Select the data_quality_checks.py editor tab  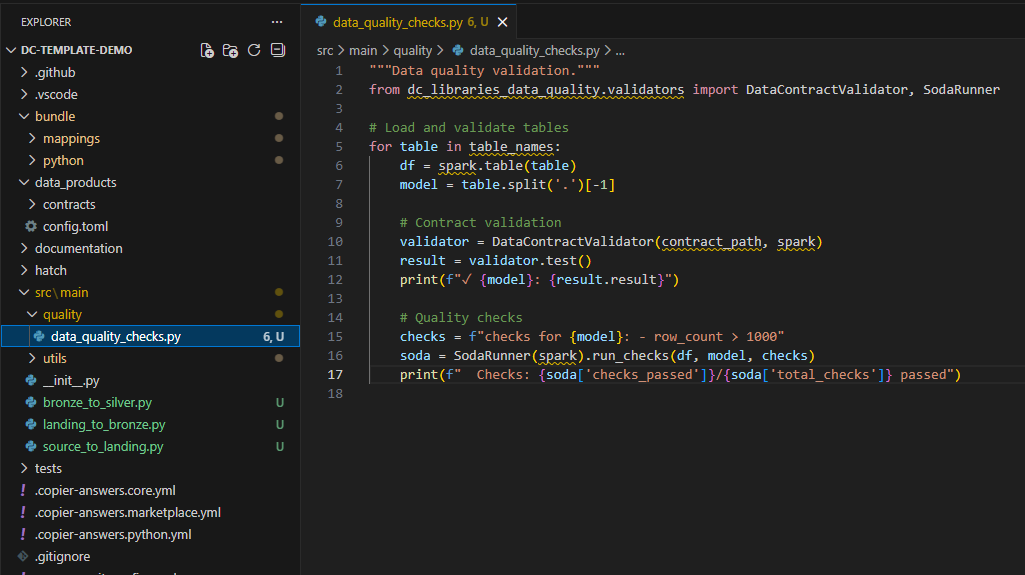point(409,22)
